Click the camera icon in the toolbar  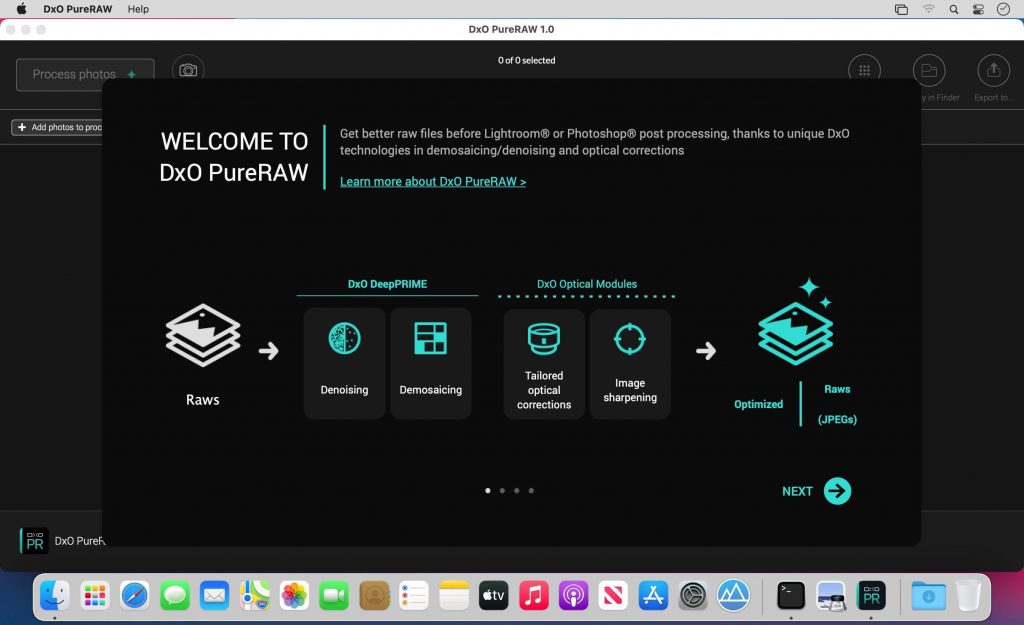pos(187,70)
